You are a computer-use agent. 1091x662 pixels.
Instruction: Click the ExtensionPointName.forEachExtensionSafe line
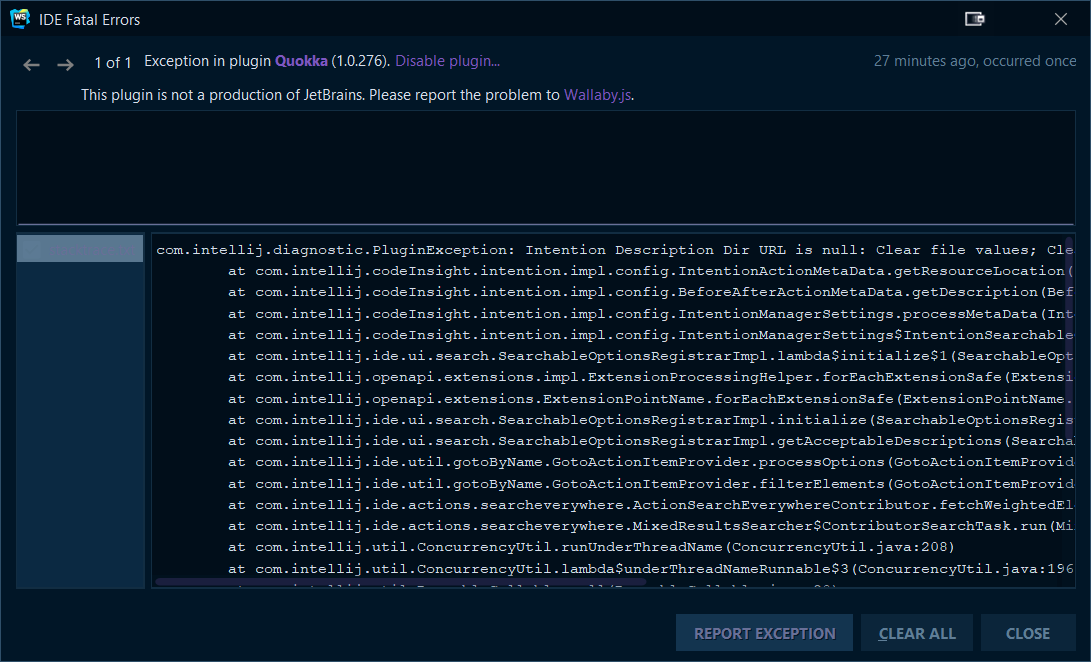[x=651, y=399]
